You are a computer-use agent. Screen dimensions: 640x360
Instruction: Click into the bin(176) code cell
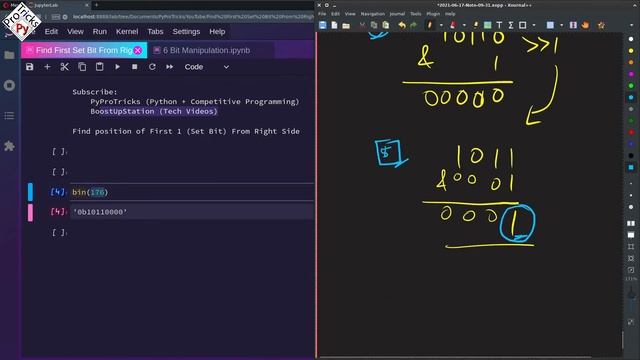click(x=192, y=192)
